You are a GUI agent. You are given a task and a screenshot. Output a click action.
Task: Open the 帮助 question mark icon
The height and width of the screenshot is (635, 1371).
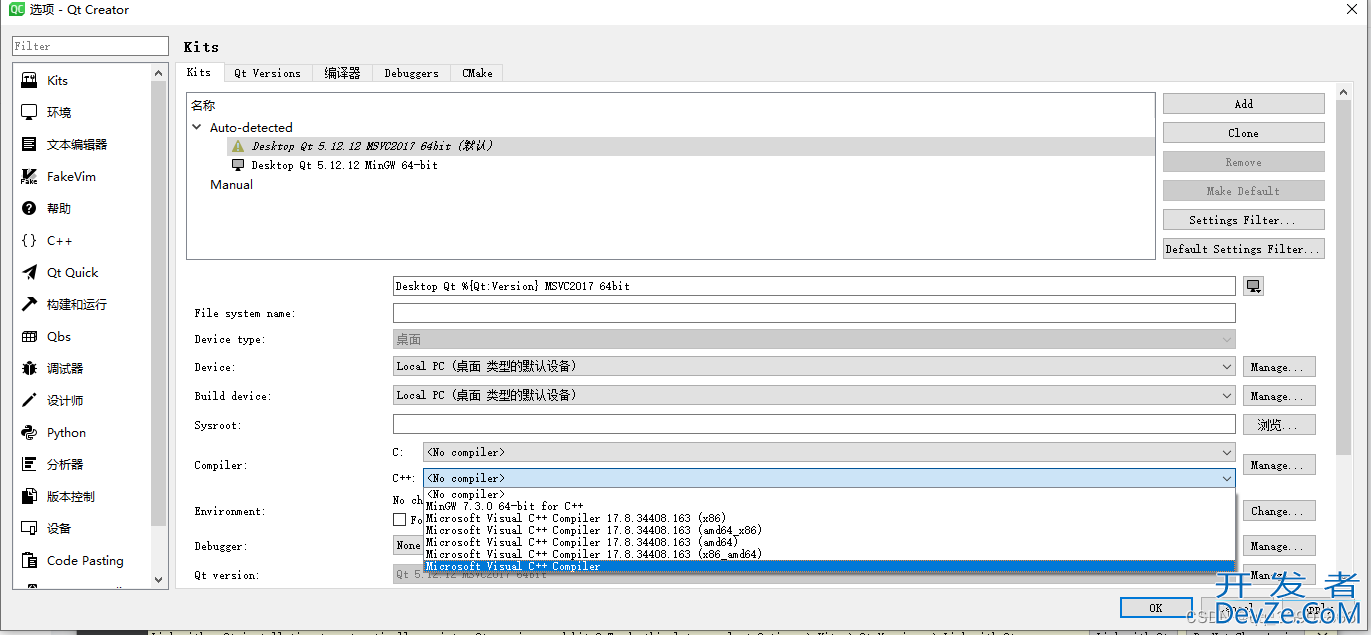pyautogui.click(x=29, y=209)
